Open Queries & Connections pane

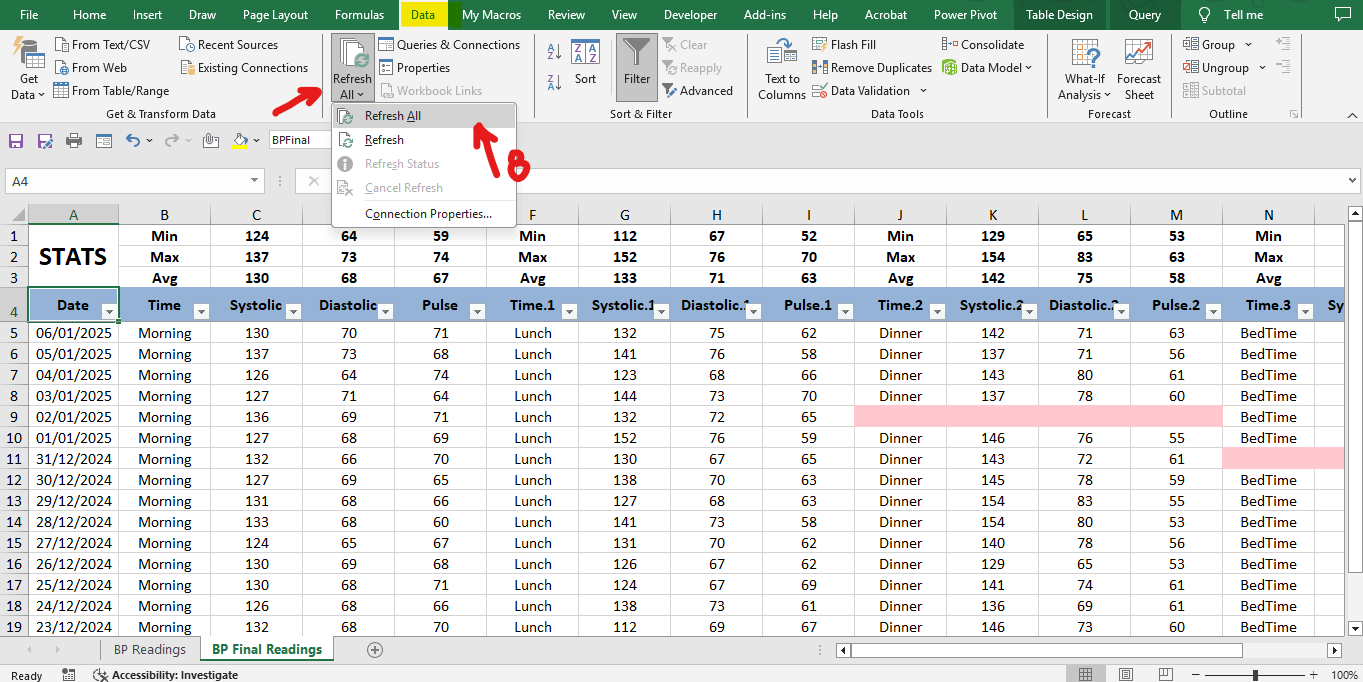click(x=448, y=45)
